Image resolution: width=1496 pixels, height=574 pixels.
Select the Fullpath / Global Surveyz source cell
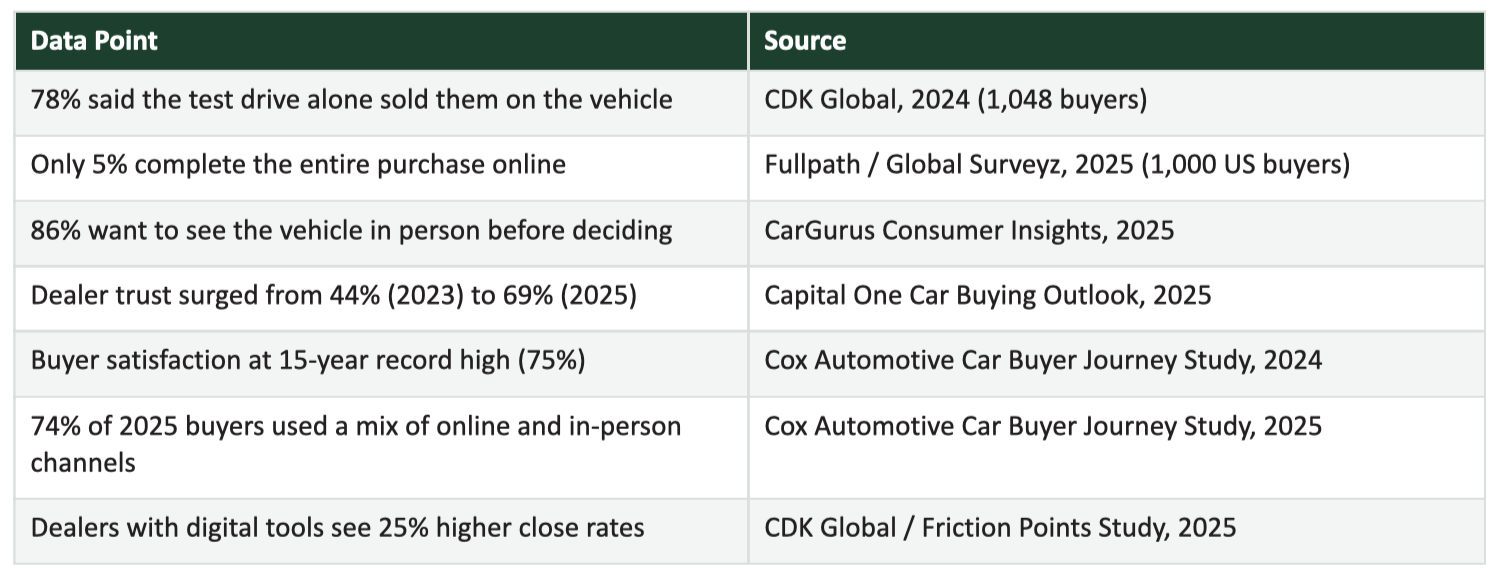tap(1116, 168)
